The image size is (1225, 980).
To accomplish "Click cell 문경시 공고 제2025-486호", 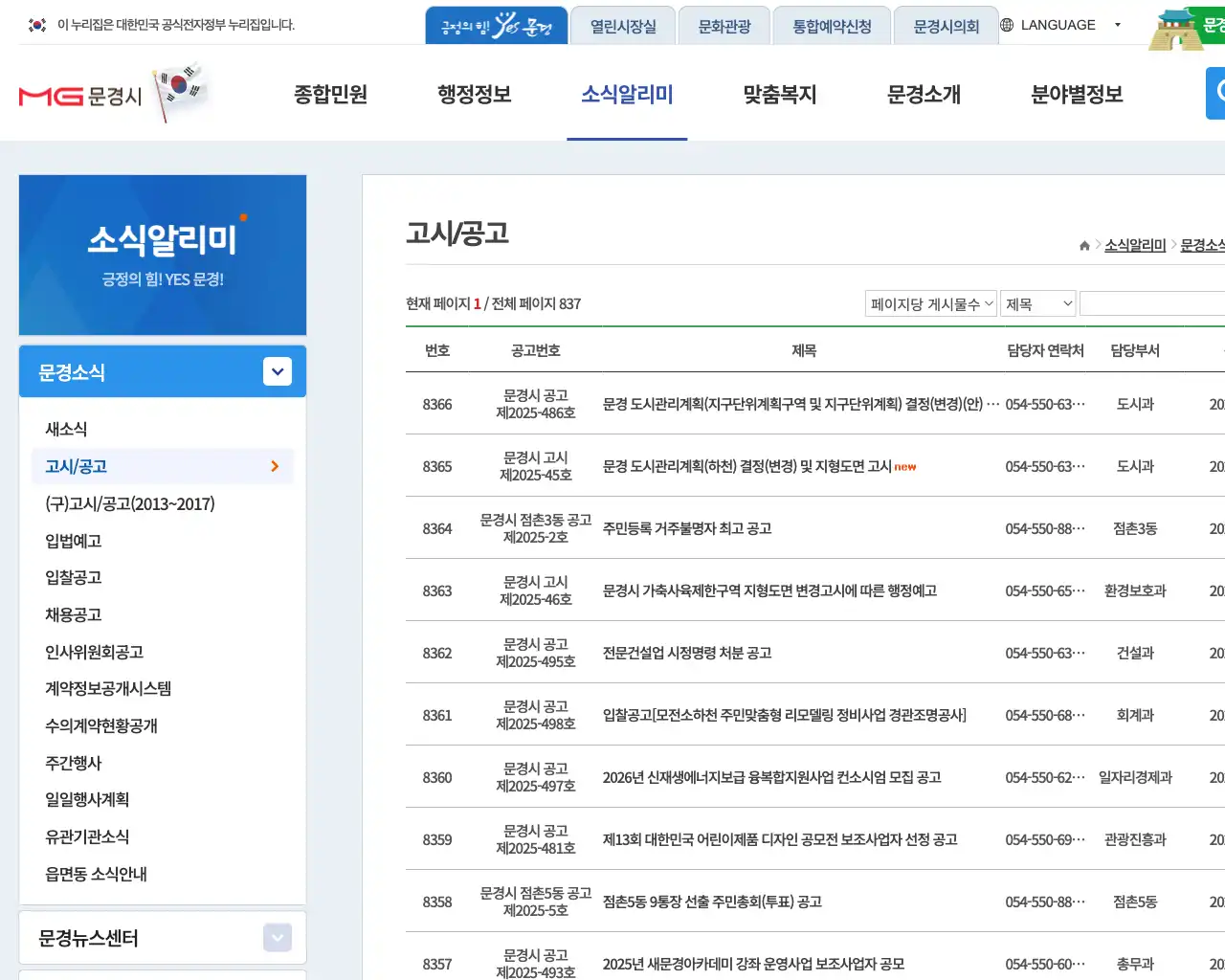I will 536,404.
